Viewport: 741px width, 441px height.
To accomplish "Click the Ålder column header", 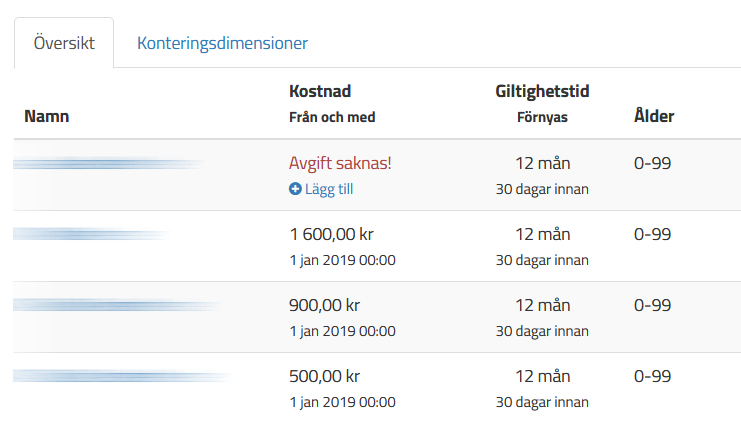I will (654, 115).
